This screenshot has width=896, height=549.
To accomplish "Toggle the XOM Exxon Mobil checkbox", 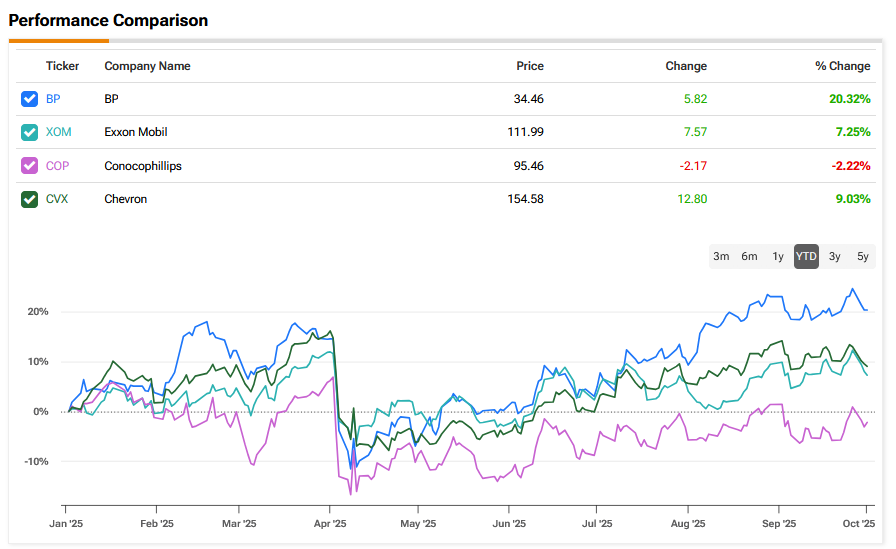I will point(29,132).
